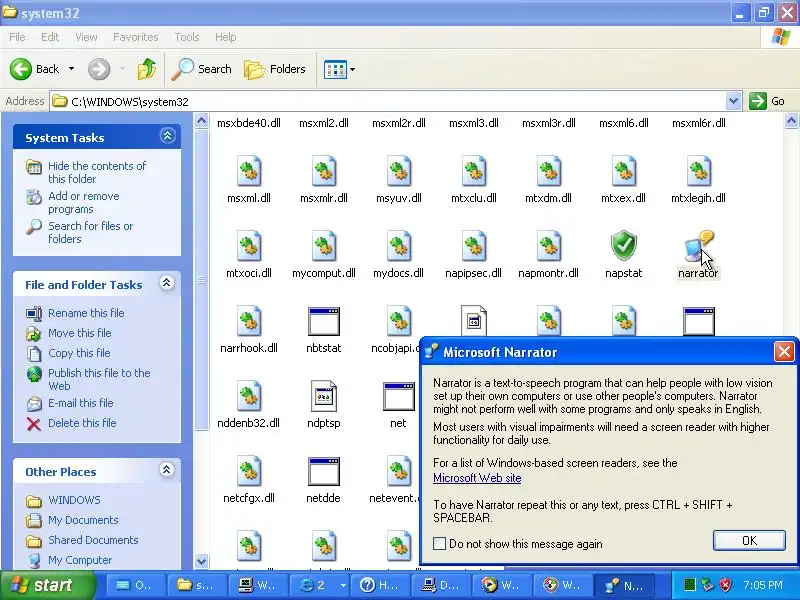The height and width of the screenshot is (600, 800).
Task: Click 'E-mail this file' task
Action: tap(81, 403)
